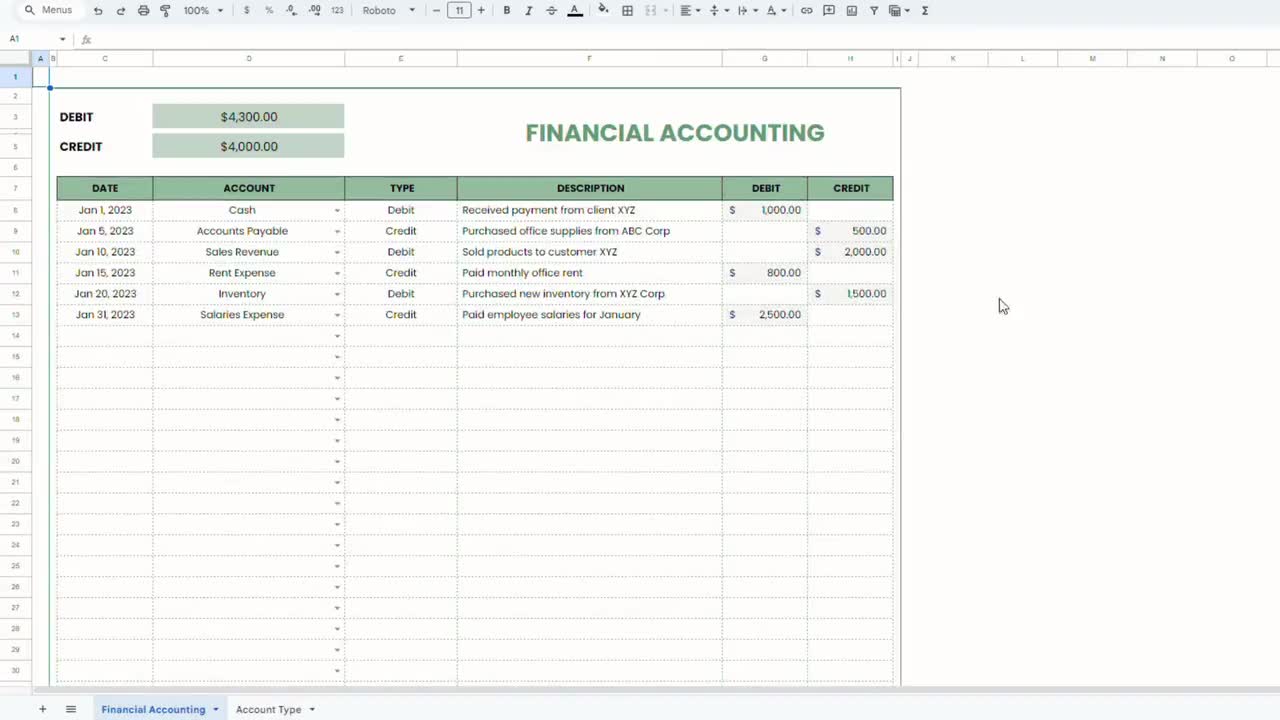Image resolution: width=1280 pixels, height=720 pixels.
Task: Open the Borders tool
Action: [627, 10]
